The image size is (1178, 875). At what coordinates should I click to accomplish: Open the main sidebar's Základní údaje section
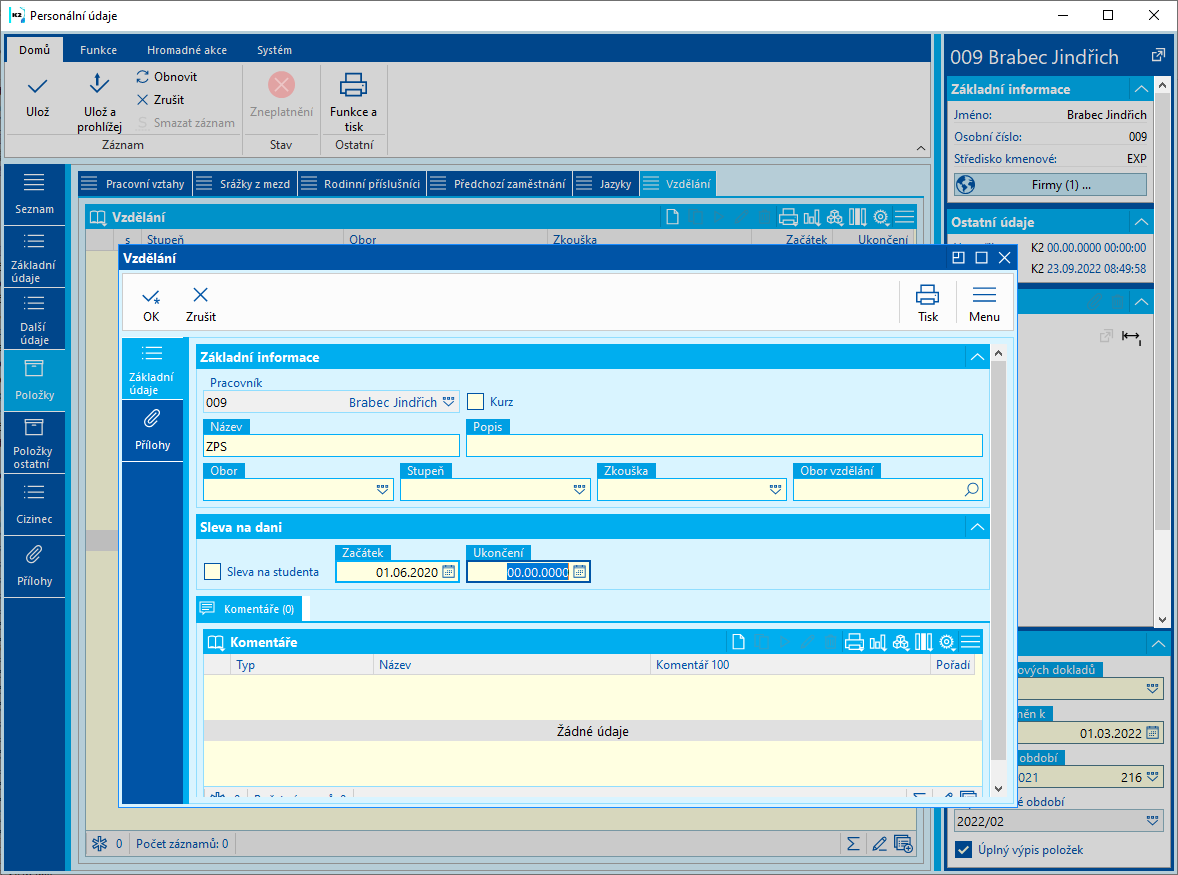[34, 257]
